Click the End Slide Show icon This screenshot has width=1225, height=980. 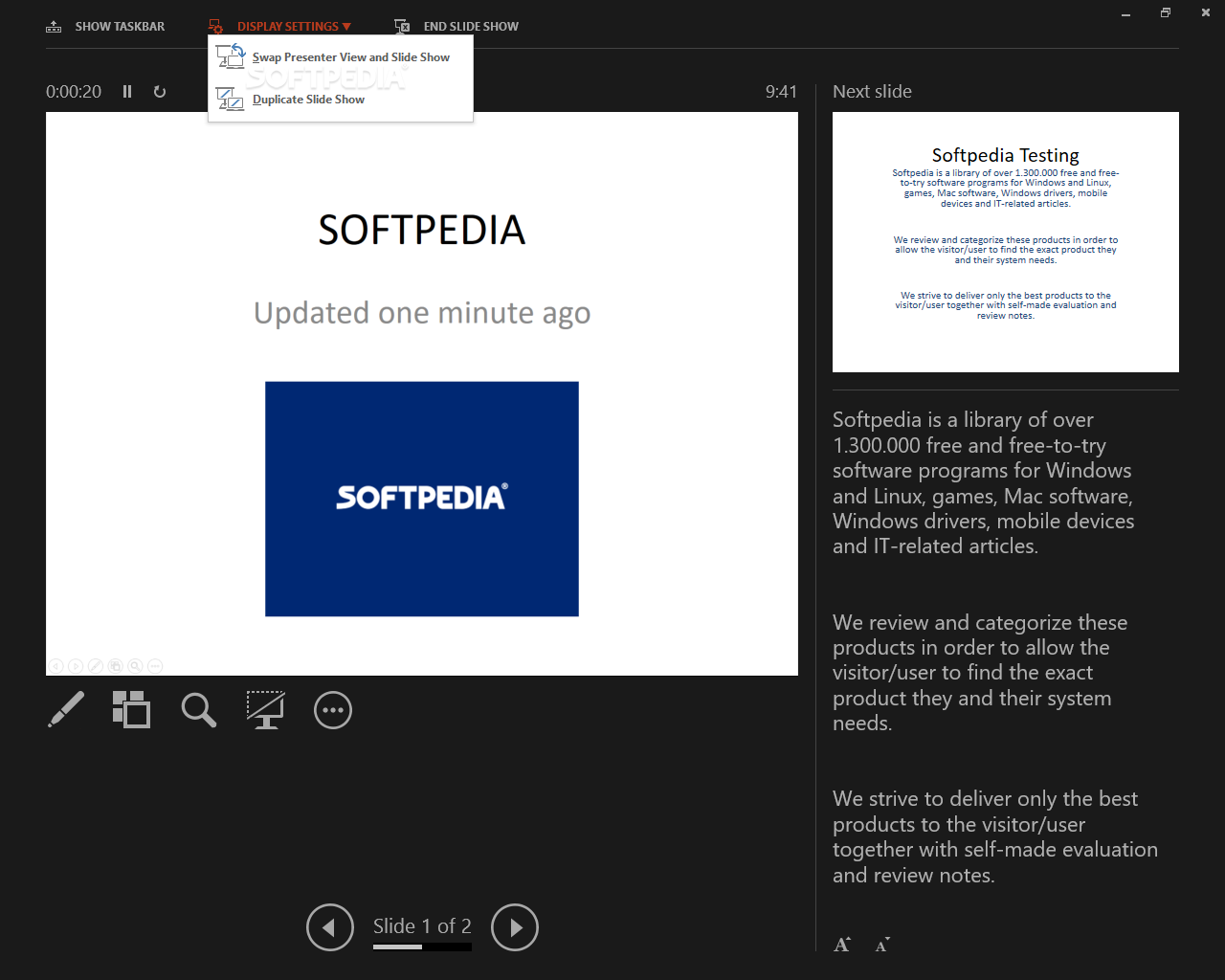click(x=402, y=27)
